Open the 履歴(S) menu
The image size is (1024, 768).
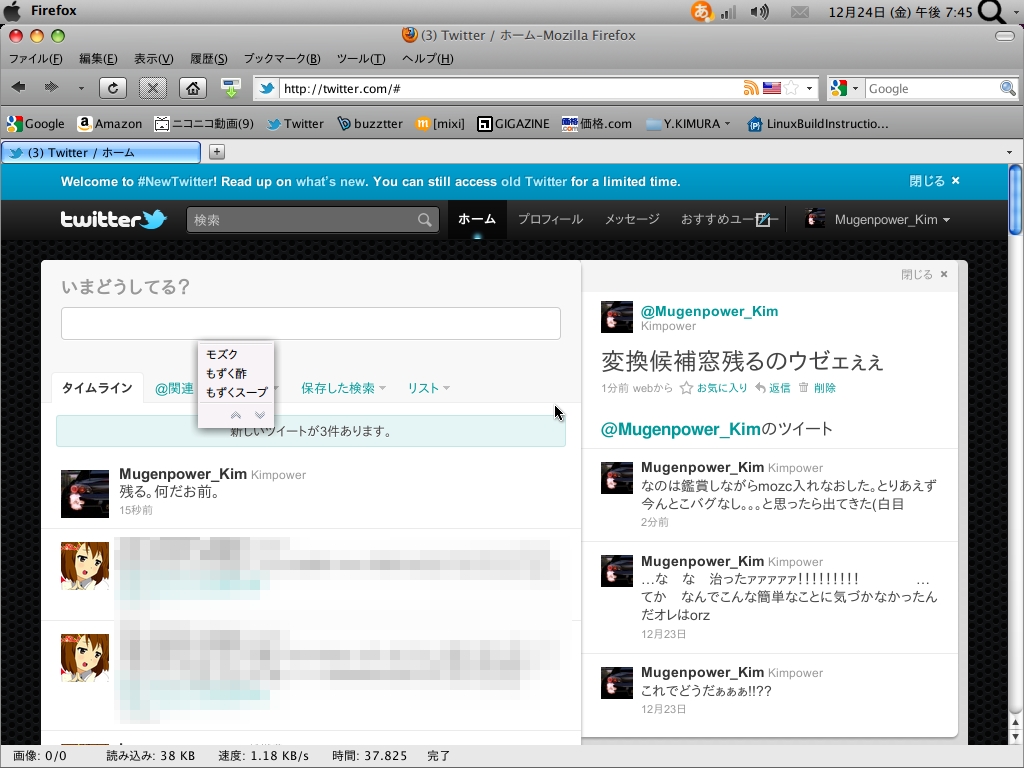click(x=208, y=59)
